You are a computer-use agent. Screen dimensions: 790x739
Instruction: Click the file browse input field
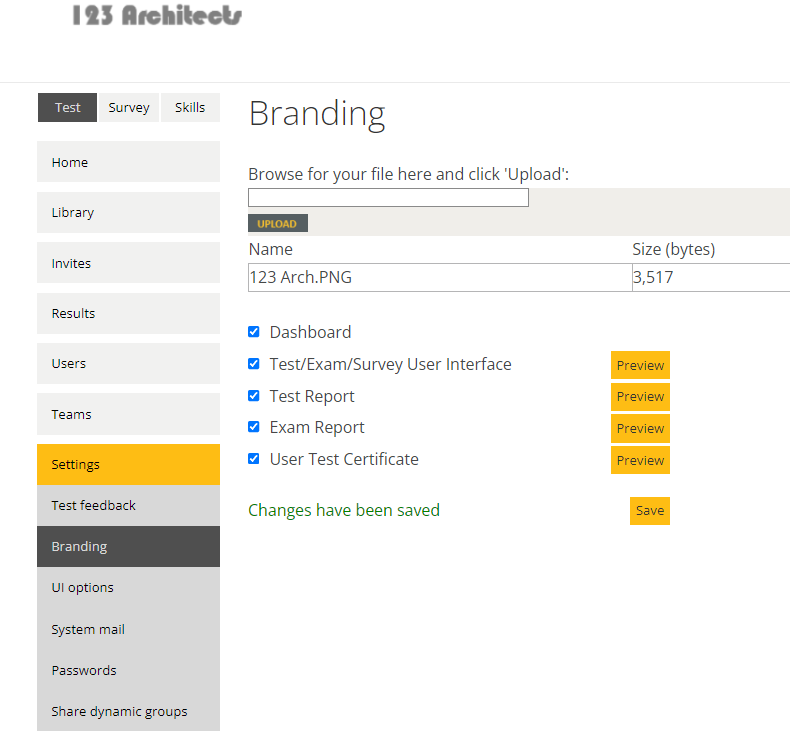388,197
